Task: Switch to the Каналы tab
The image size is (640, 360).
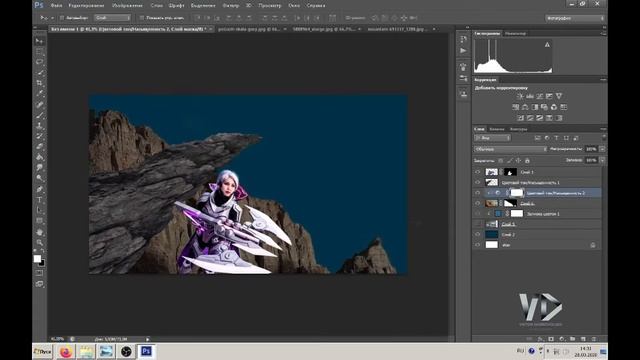Action: pyautogui.click(x=497, y=129)
